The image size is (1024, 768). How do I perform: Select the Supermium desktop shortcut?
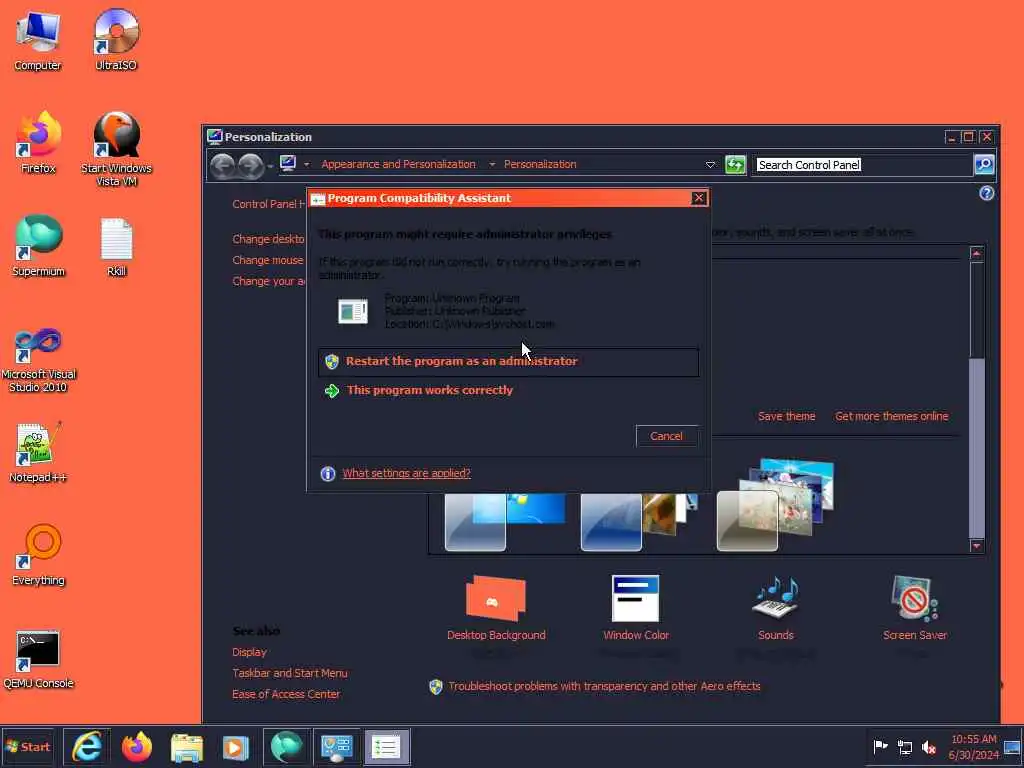(38, 246)
